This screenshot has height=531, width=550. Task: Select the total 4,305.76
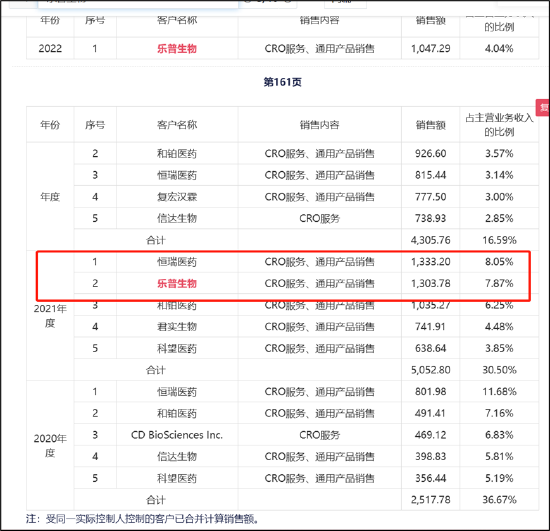coord(431,240)
